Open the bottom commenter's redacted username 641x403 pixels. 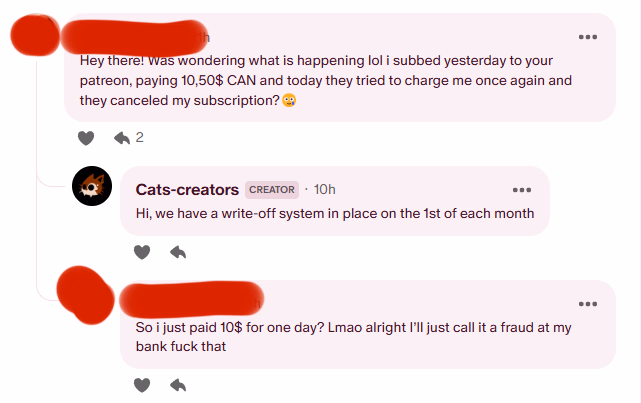tap(188, 297)
